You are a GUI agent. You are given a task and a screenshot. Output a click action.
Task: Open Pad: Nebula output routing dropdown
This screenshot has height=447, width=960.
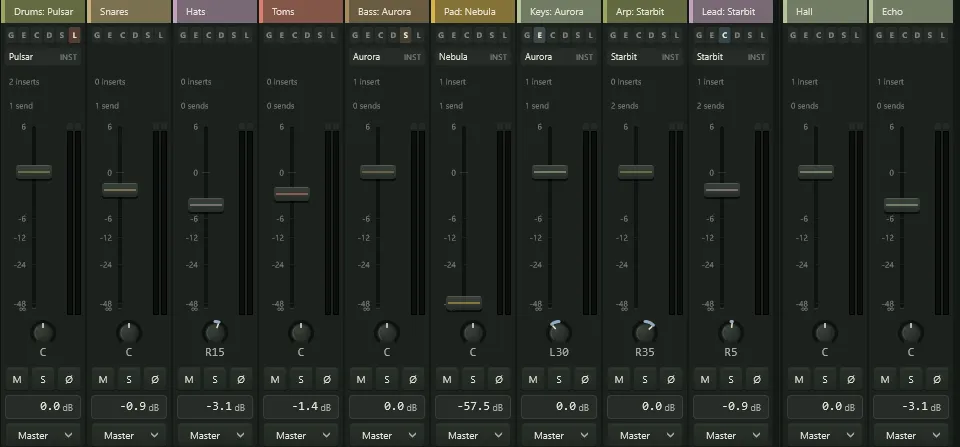[x=473, y=435]
